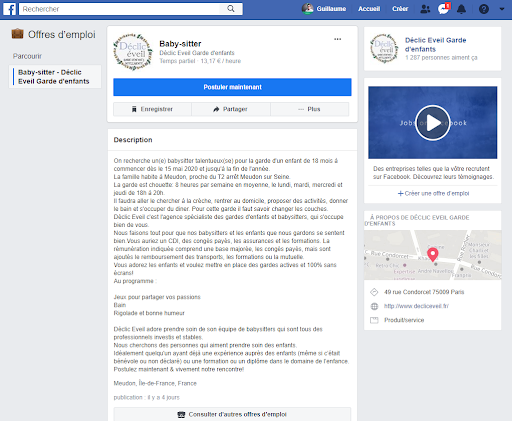Open friend requests icon
Screen dimensions: 512x421
pyautogui.click(x=425, y=9)
